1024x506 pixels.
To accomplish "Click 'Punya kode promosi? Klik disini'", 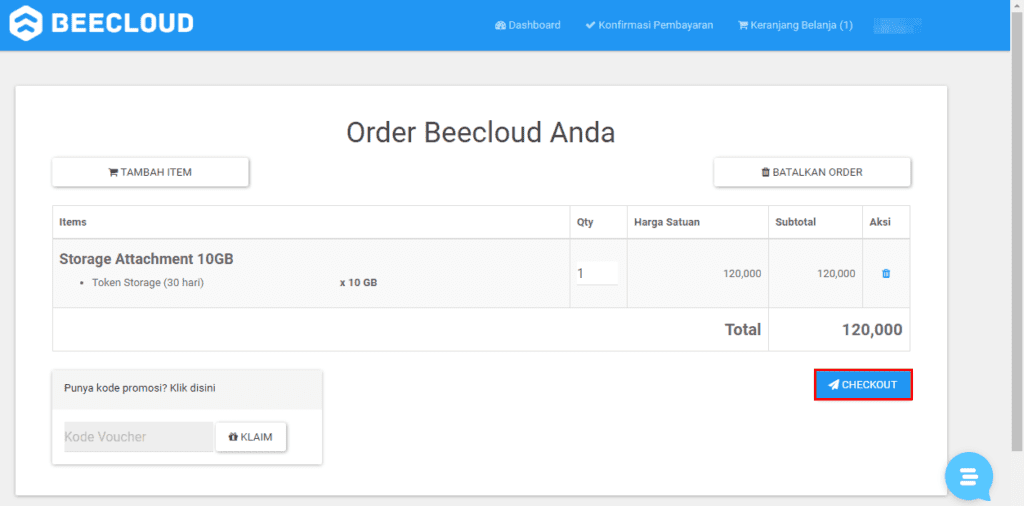I will tap(140, 388).
